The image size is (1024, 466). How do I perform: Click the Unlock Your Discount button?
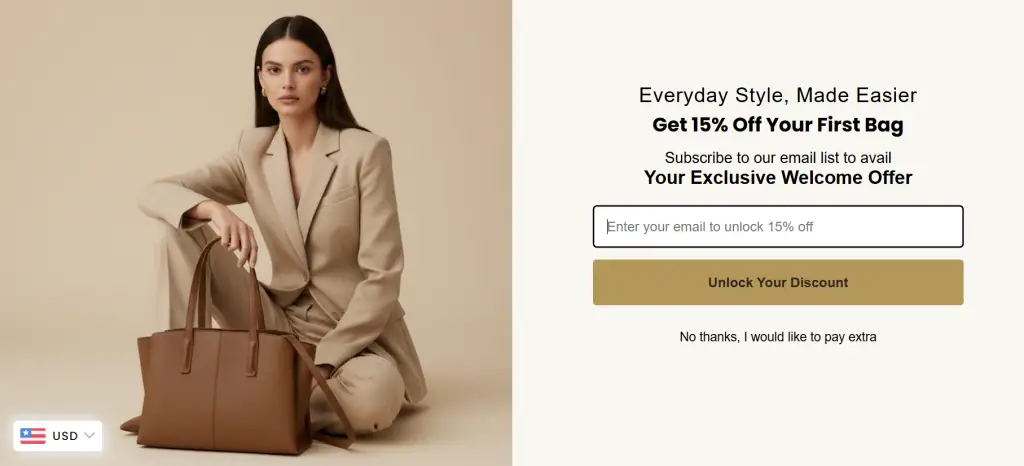(x=778, y=283)
